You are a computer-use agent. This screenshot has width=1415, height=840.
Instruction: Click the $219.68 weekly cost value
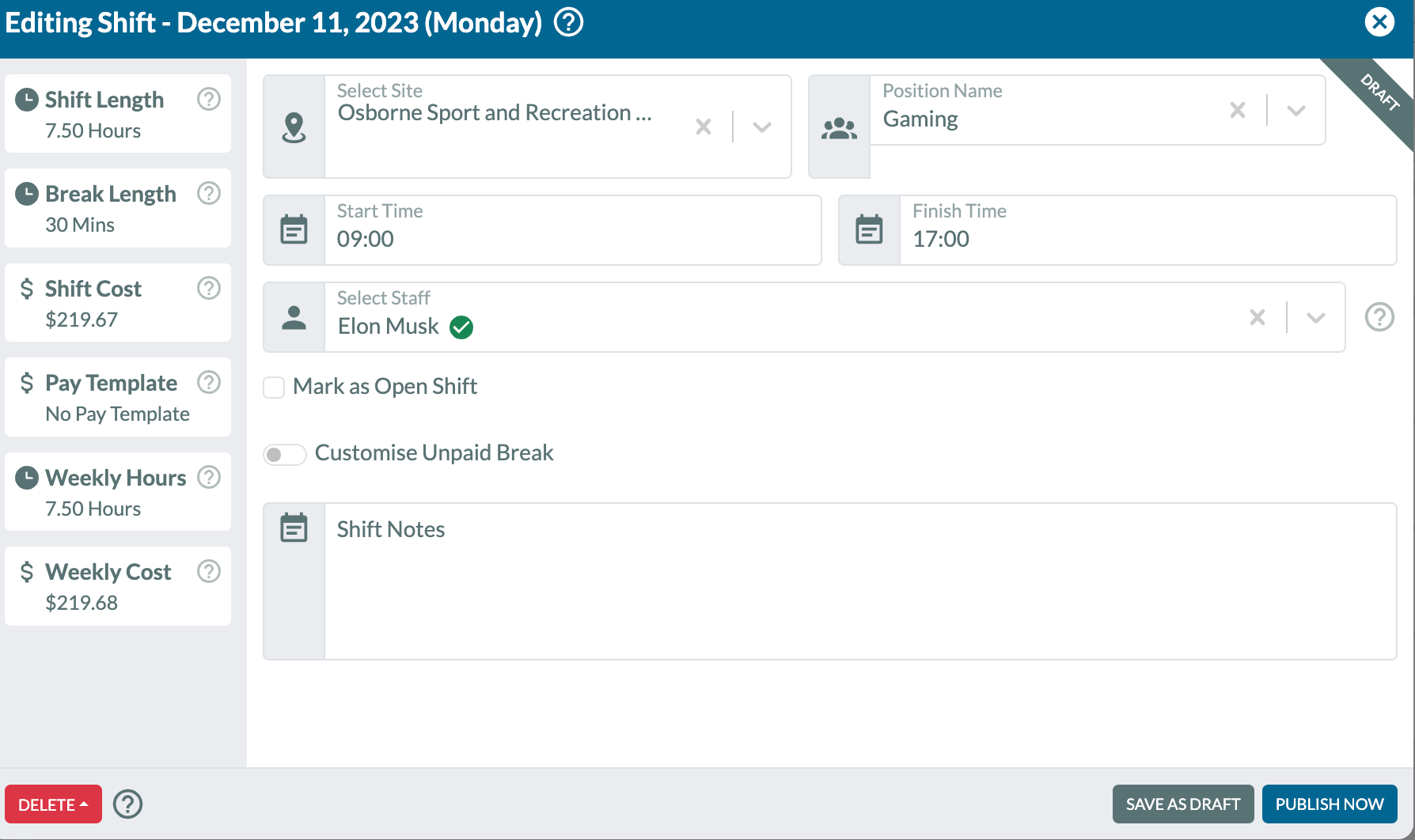point(82,603)
